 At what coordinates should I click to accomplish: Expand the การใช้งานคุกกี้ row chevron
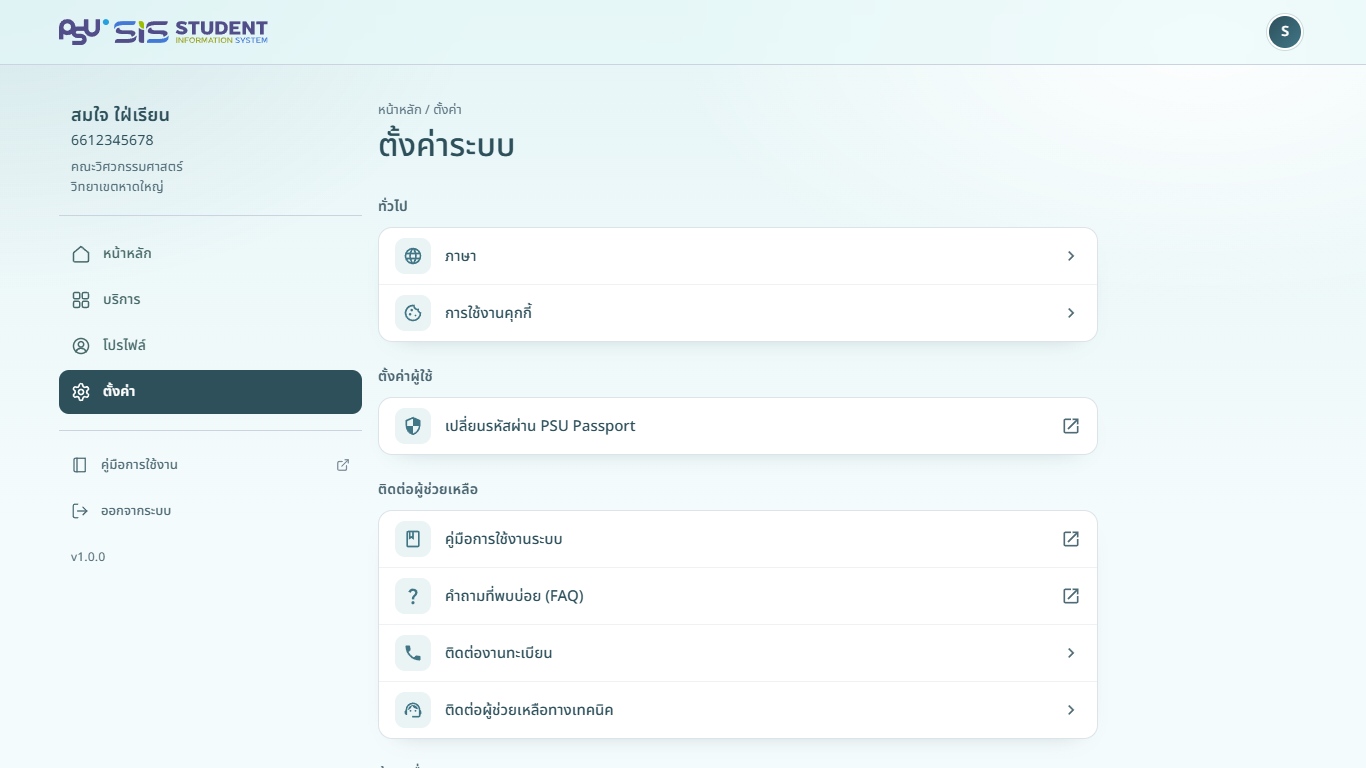pyautogui.click(x=1071, y=313)
